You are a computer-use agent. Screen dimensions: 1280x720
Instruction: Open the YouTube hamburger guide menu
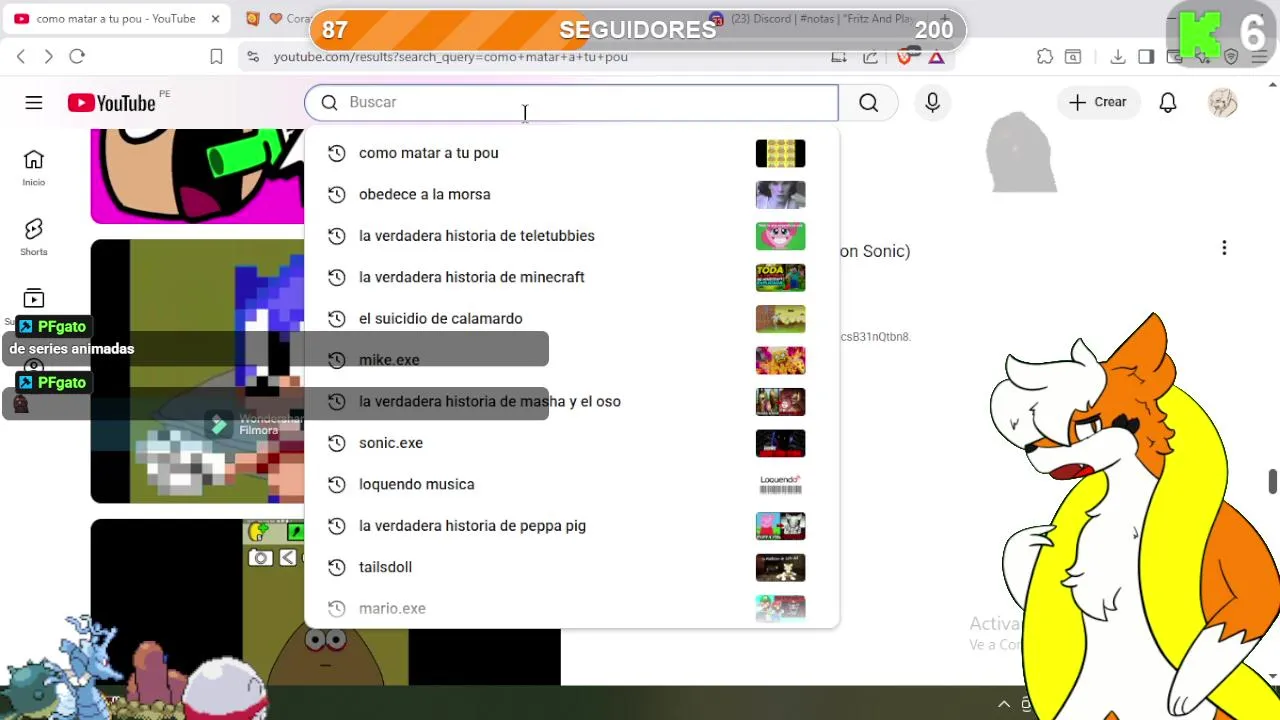pos(34,102)
